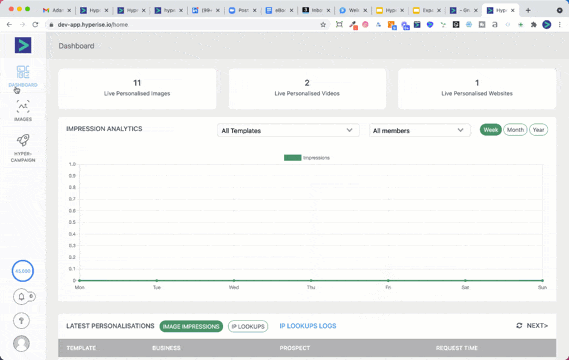Close the active Hyperise tab
The image size is (569, 360).
[x=512, y=11]
